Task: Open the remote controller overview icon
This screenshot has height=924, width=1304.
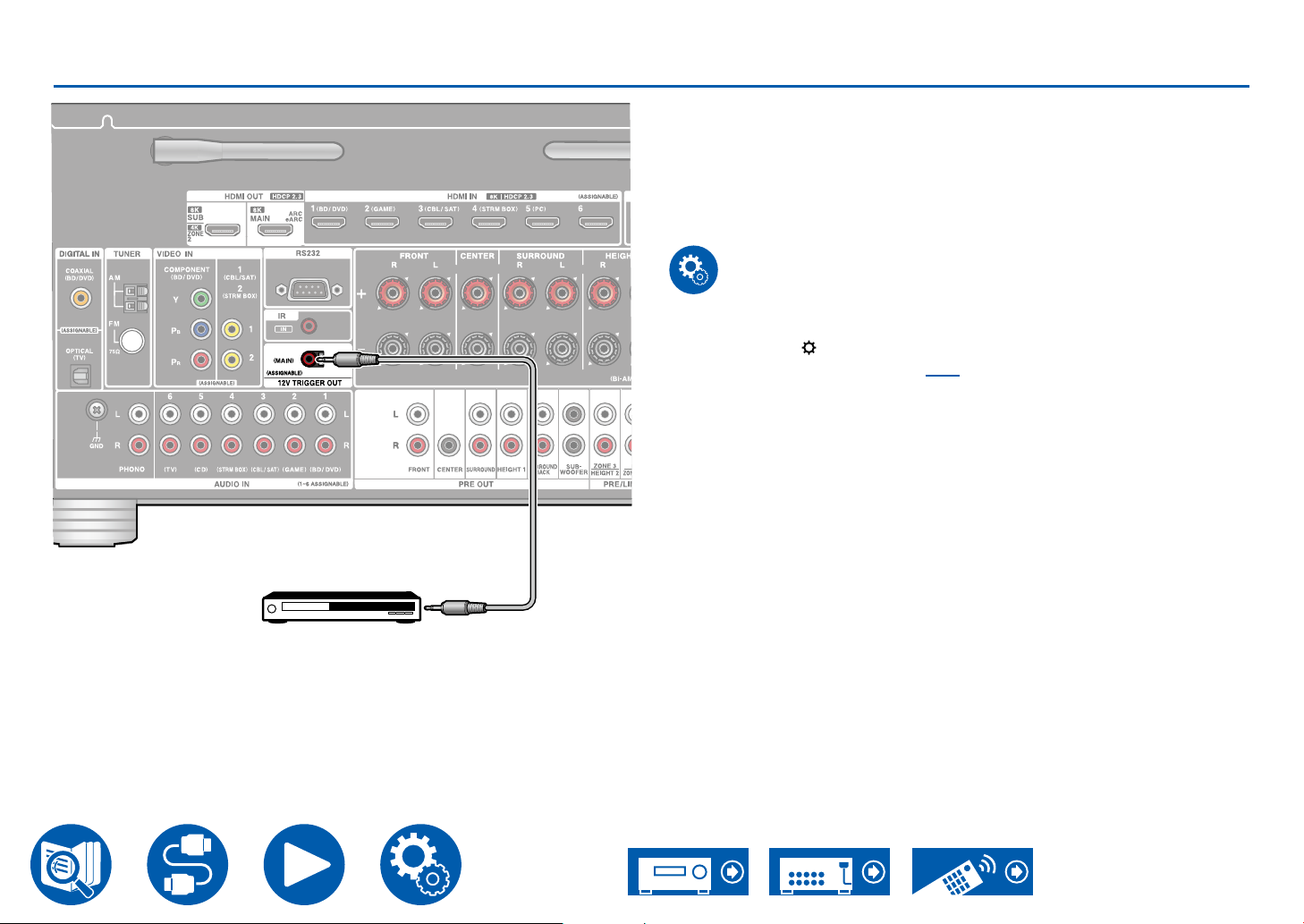Action: tap(972, 871)
